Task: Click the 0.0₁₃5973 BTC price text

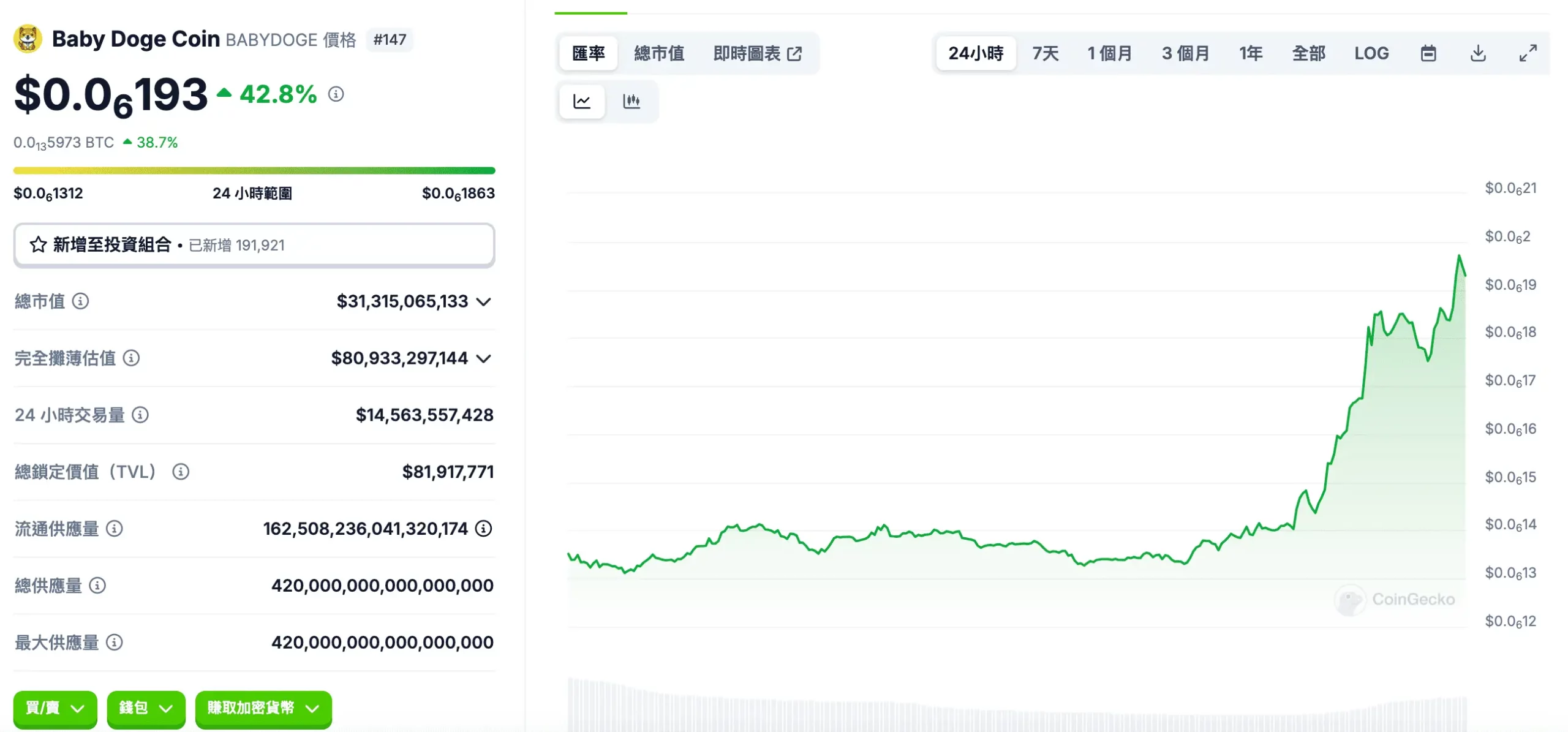Action: click(x=64, y=143)
